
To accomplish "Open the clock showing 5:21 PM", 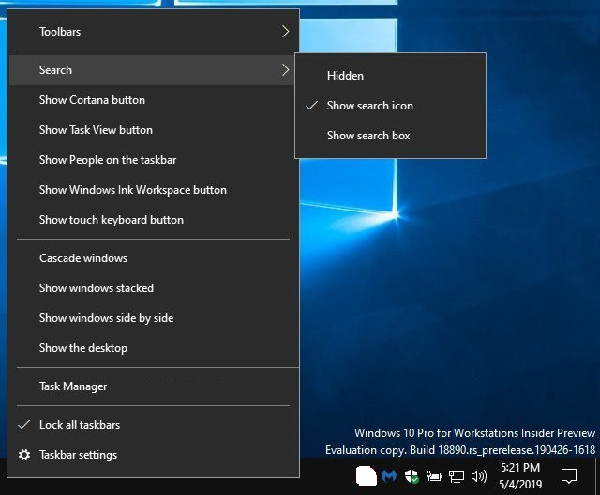I will point(520,476).
